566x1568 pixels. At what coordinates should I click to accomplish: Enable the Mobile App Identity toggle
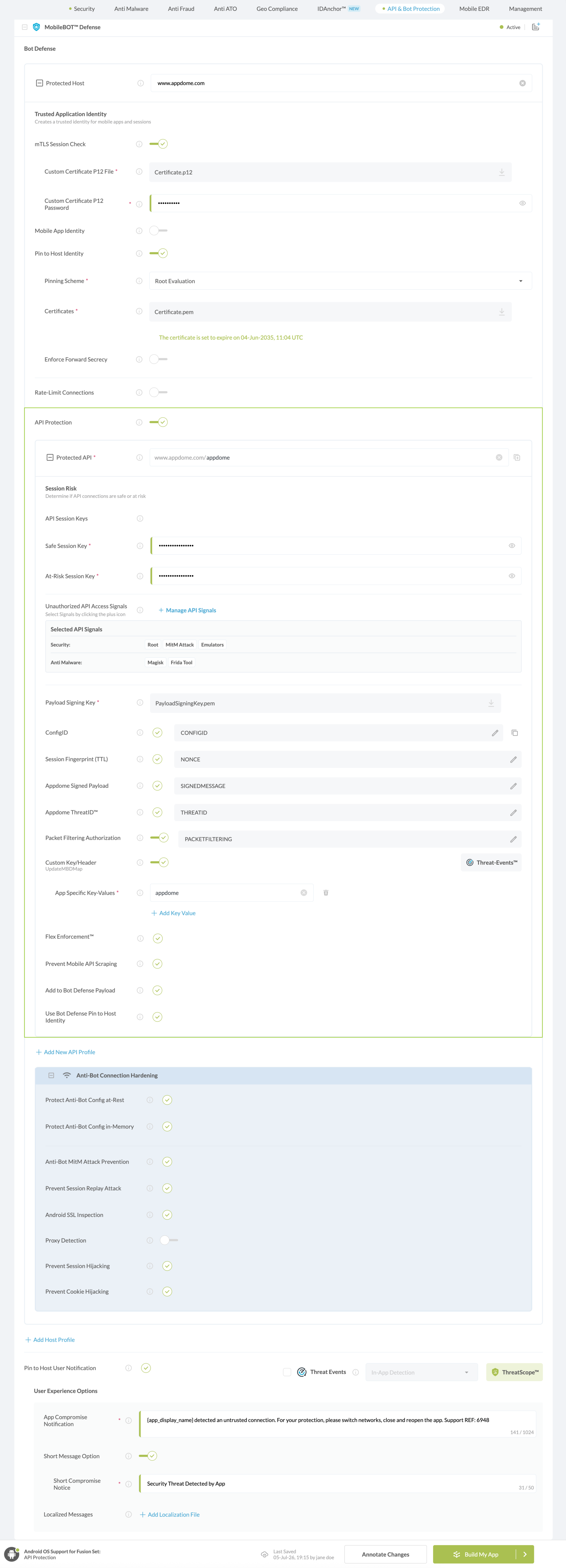pyautogui.click(x=159, y=231)
